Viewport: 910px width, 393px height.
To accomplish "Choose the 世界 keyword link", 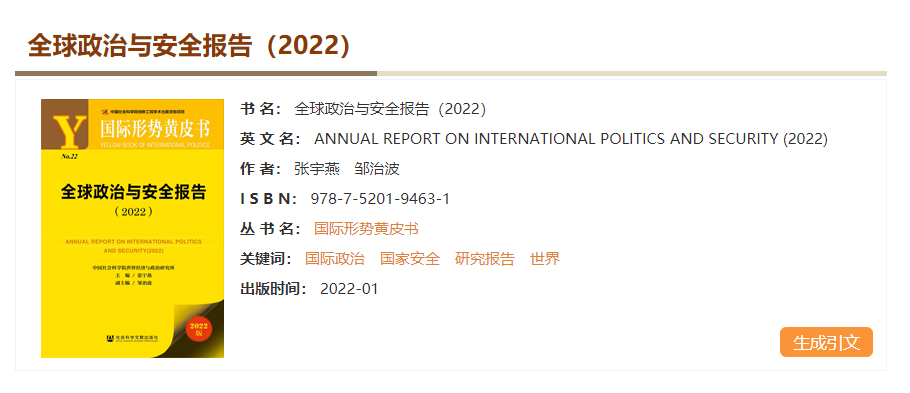I will pos(544,259).
